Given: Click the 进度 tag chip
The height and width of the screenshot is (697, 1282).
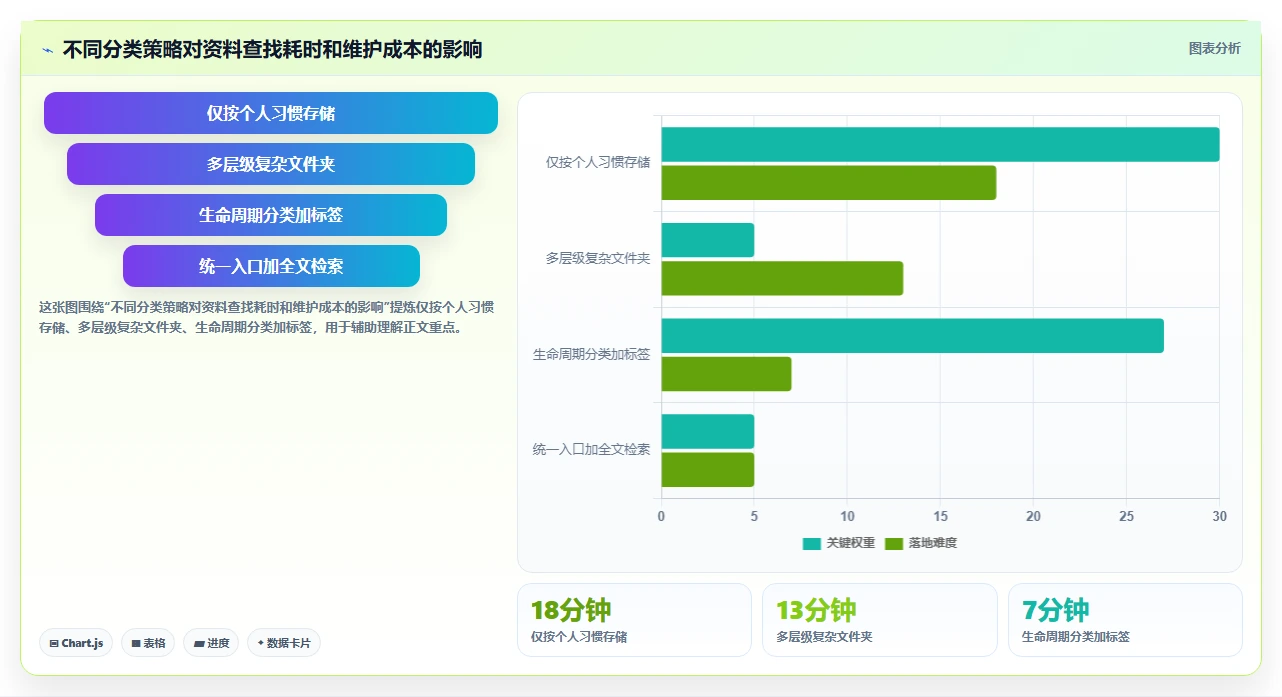Looking at the screenshot, I should click(x=211, y=643).
